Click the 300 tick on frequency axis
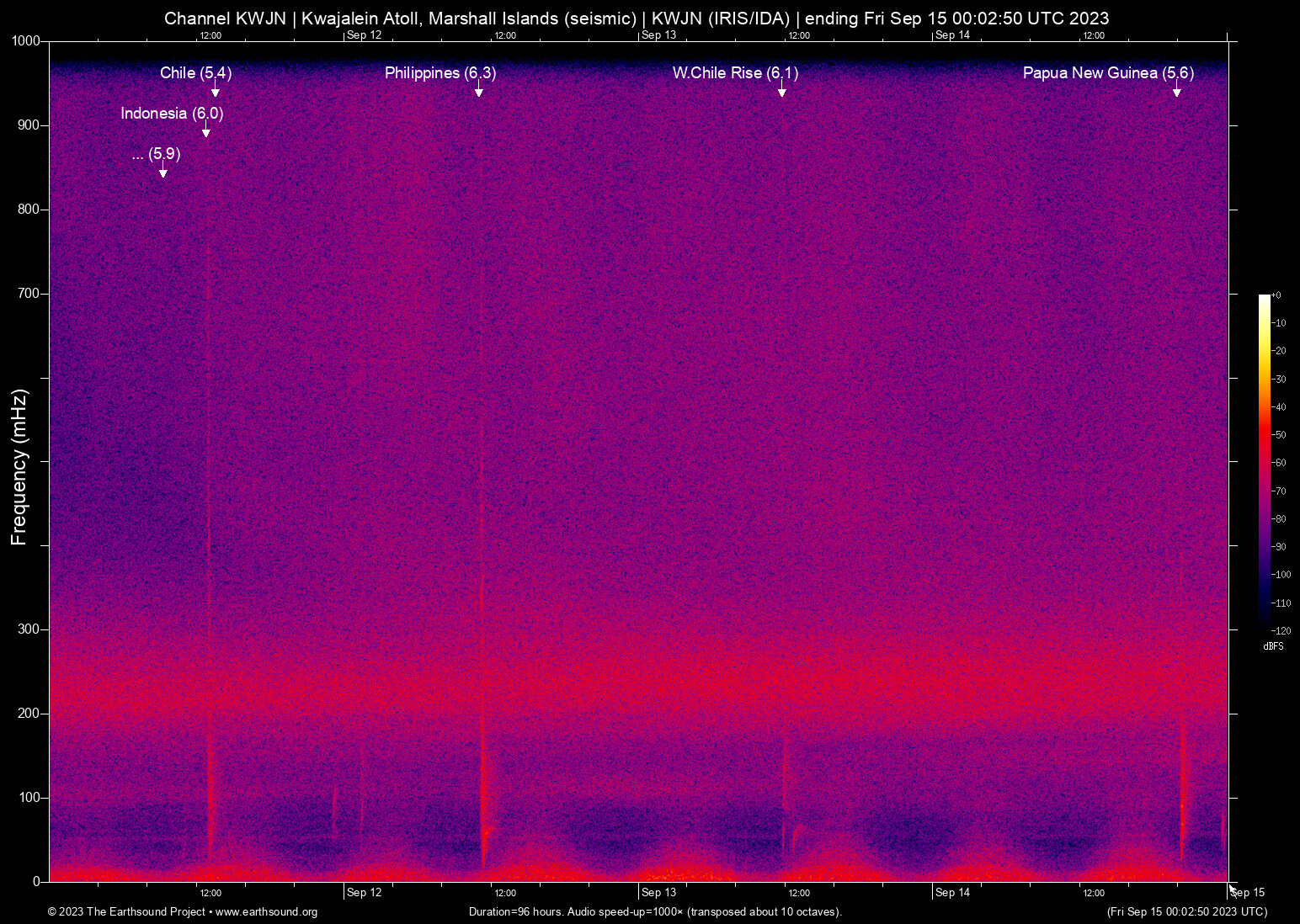This screenshot has height=924, width=1300. coord(29,629)
